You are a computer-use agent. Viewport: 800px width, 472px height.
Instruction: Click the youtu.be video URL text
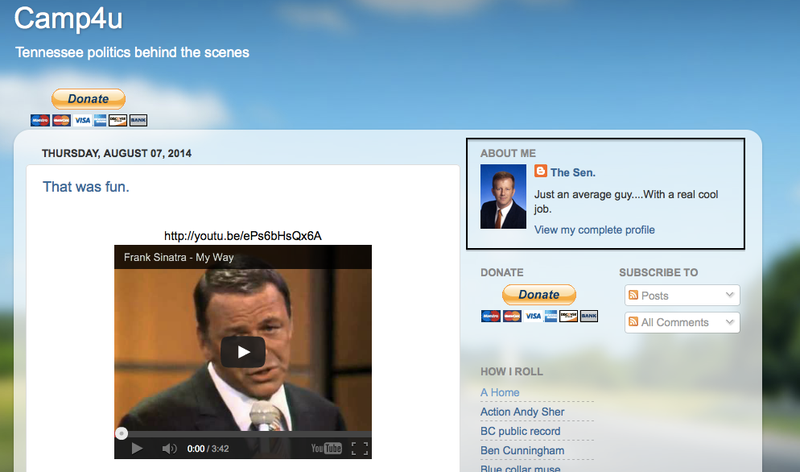coord(243,236)
